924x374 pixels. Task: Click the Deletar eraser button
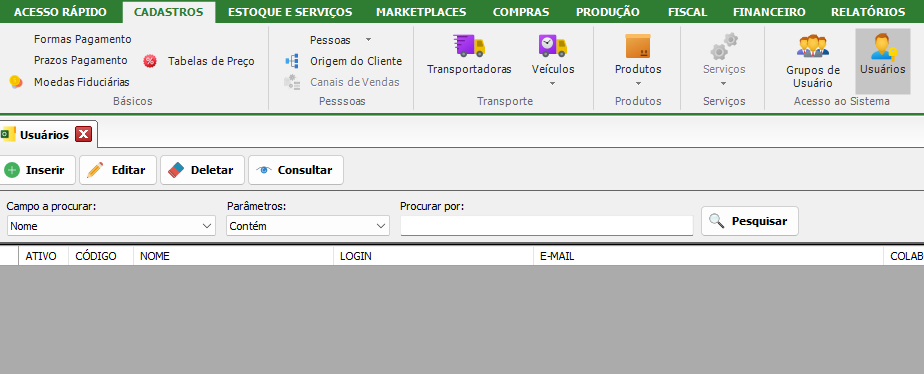(202, 170)
